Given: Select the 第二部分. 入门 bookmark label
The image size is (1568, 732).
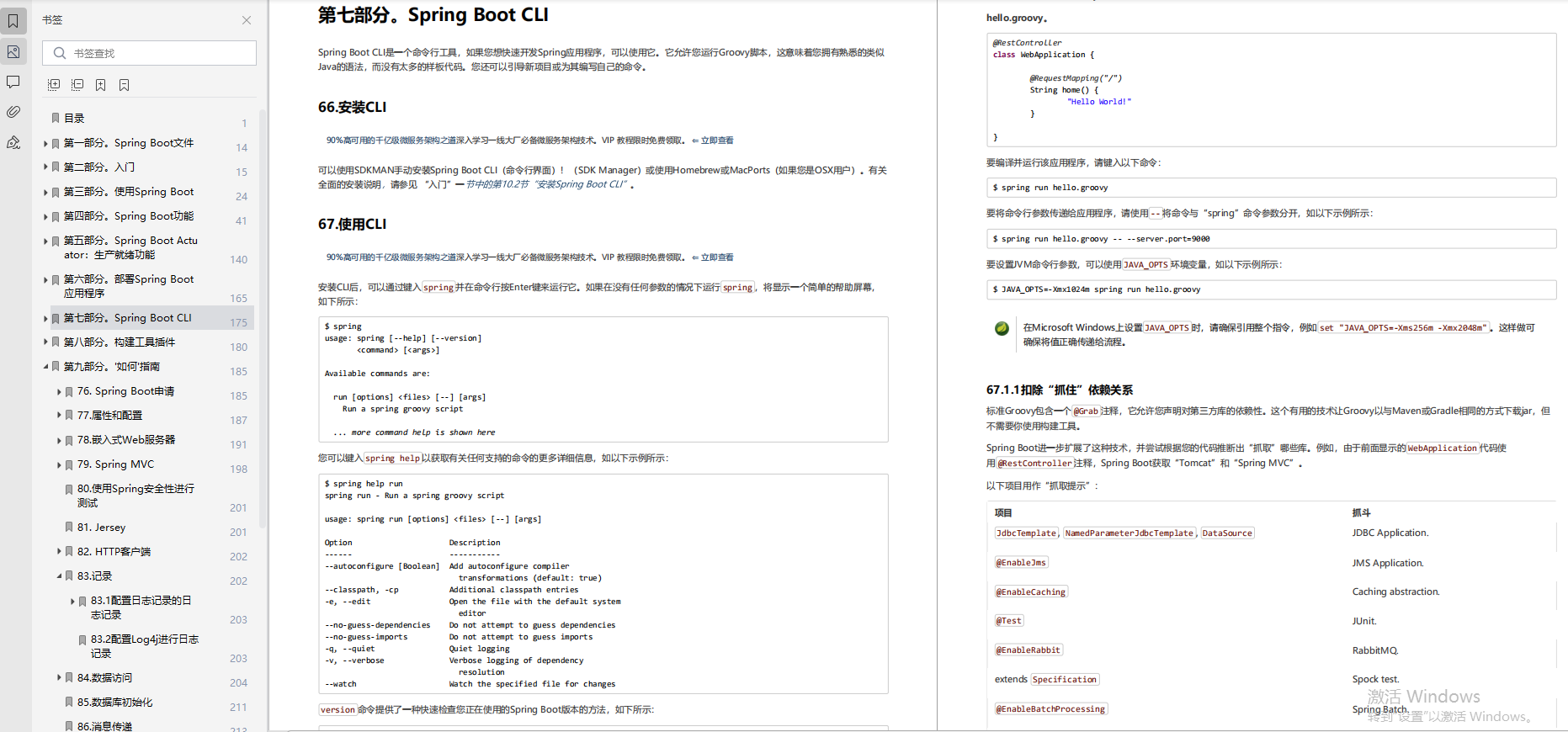Looking at the screenshot, I should click(x=99, y=167).
